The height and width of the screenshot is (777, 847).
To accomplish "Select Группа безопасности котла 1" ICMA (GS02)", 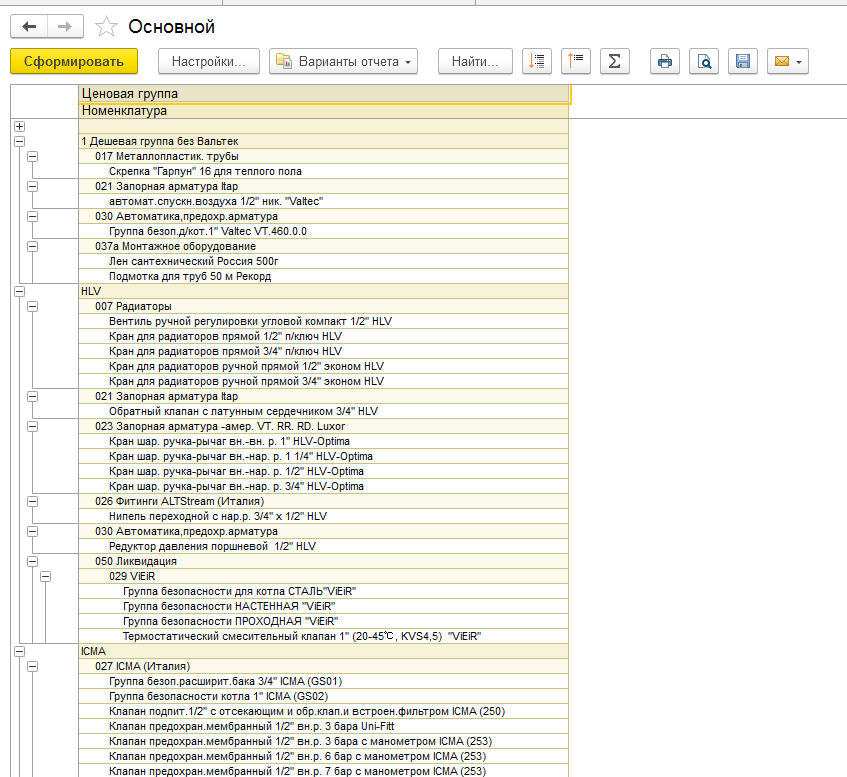I will pyautogui.click(x=324, y=696).
